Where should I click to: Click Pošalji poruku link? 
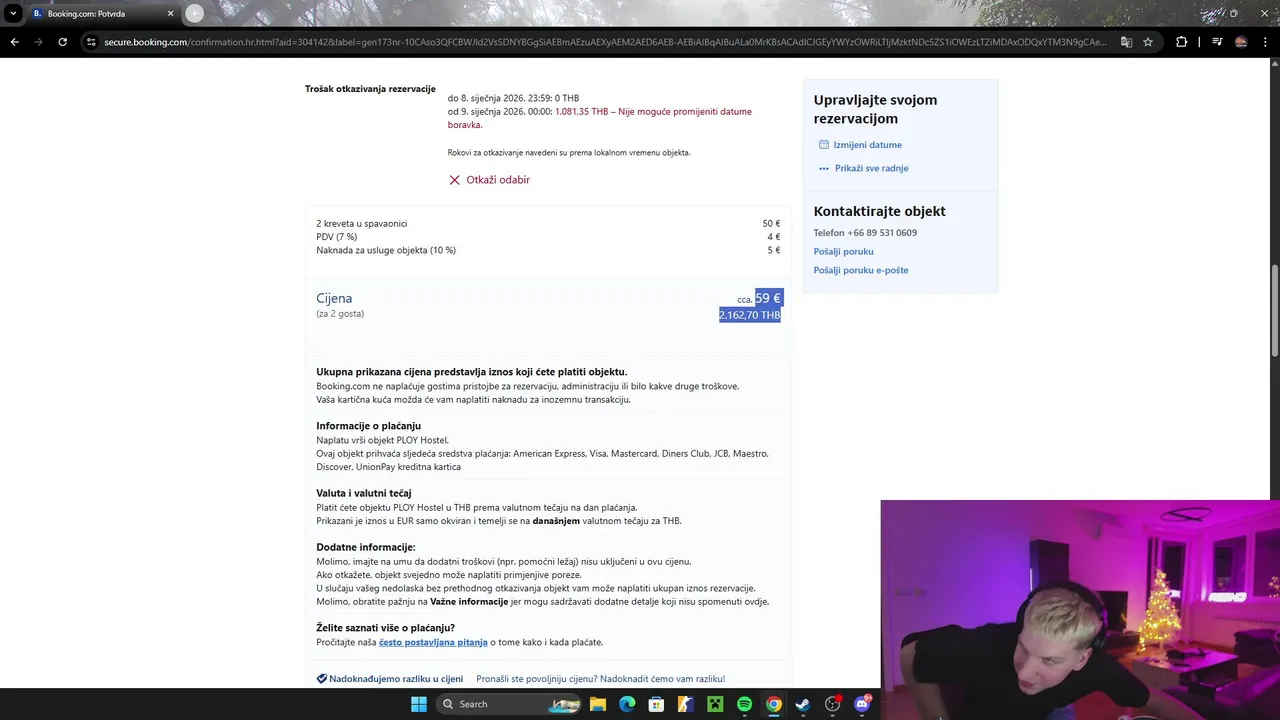point(843,251)
